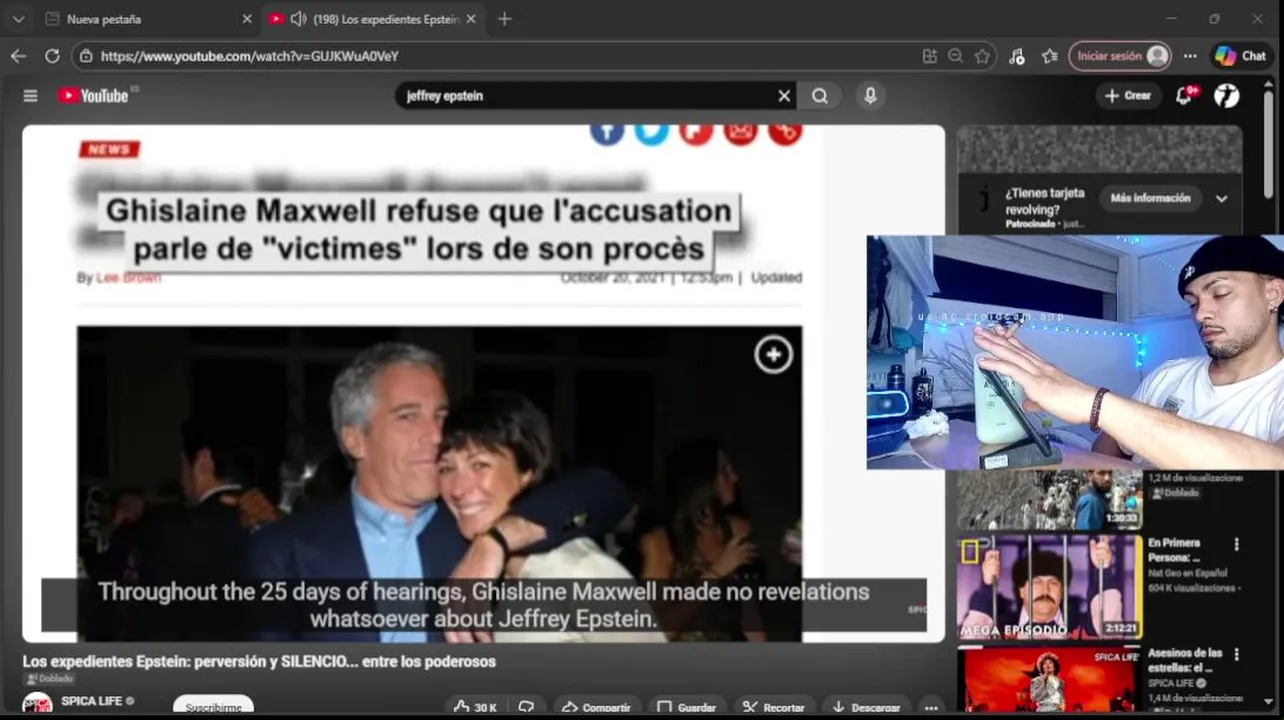Click the Iniciar sesión profile button
The width and height of the screenshot is (1284, 720).
[1119, 56]
